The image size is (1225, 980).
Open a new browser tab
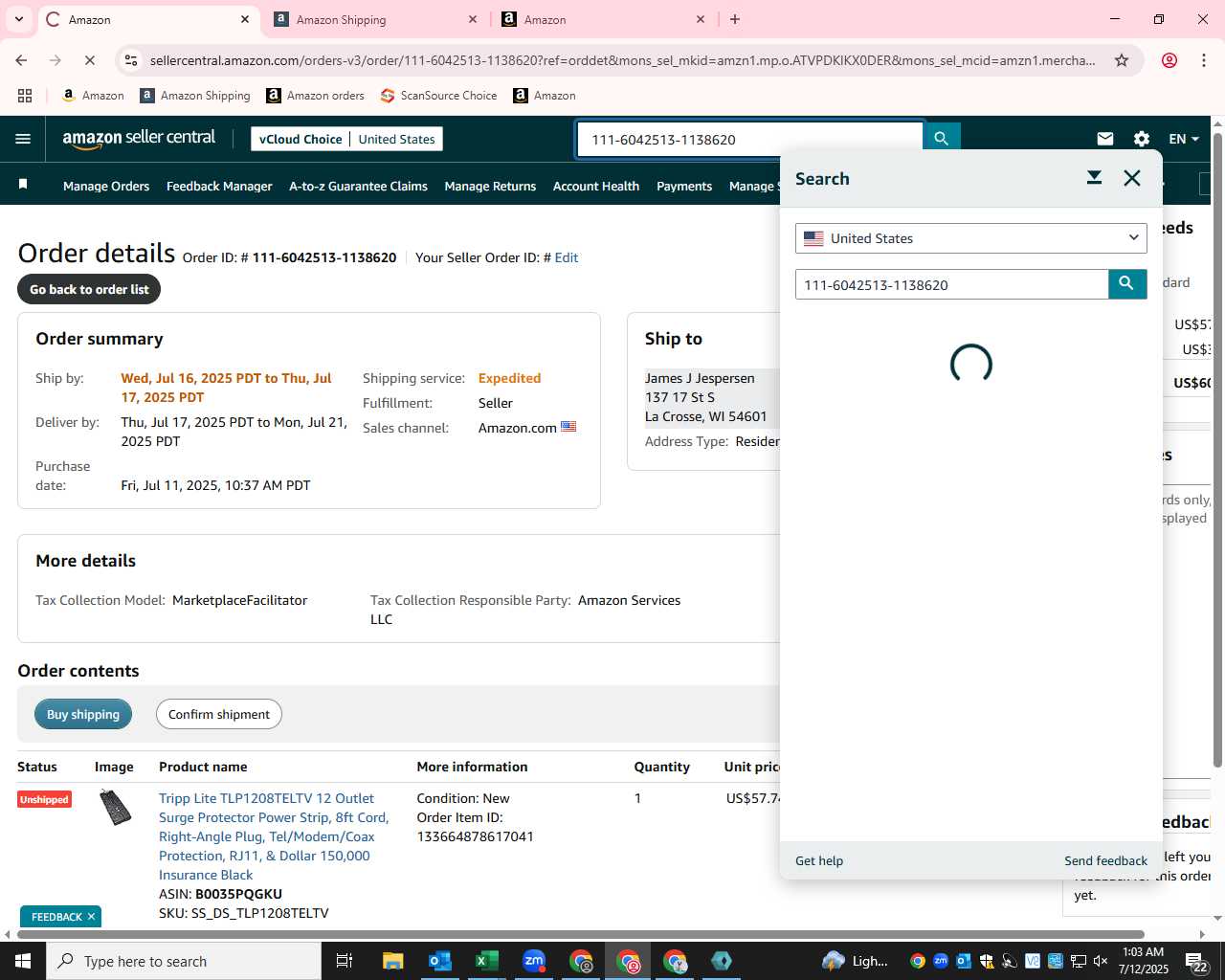click(735, 19)
